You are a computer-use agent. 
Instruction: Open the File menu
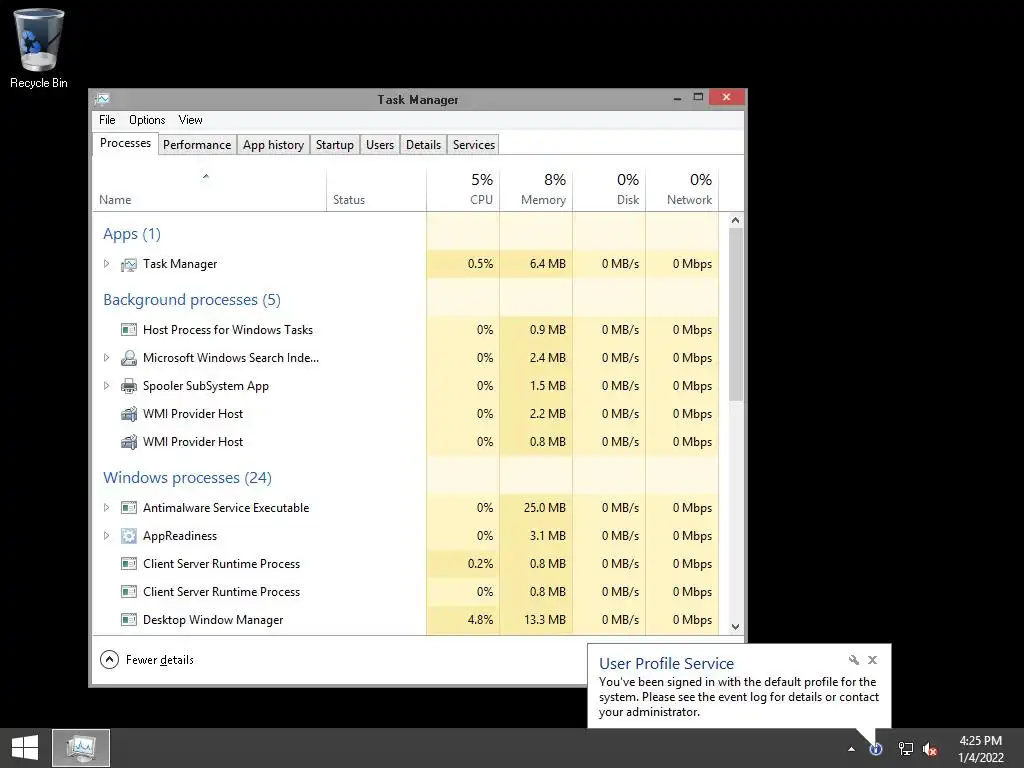tap(107, 120)
